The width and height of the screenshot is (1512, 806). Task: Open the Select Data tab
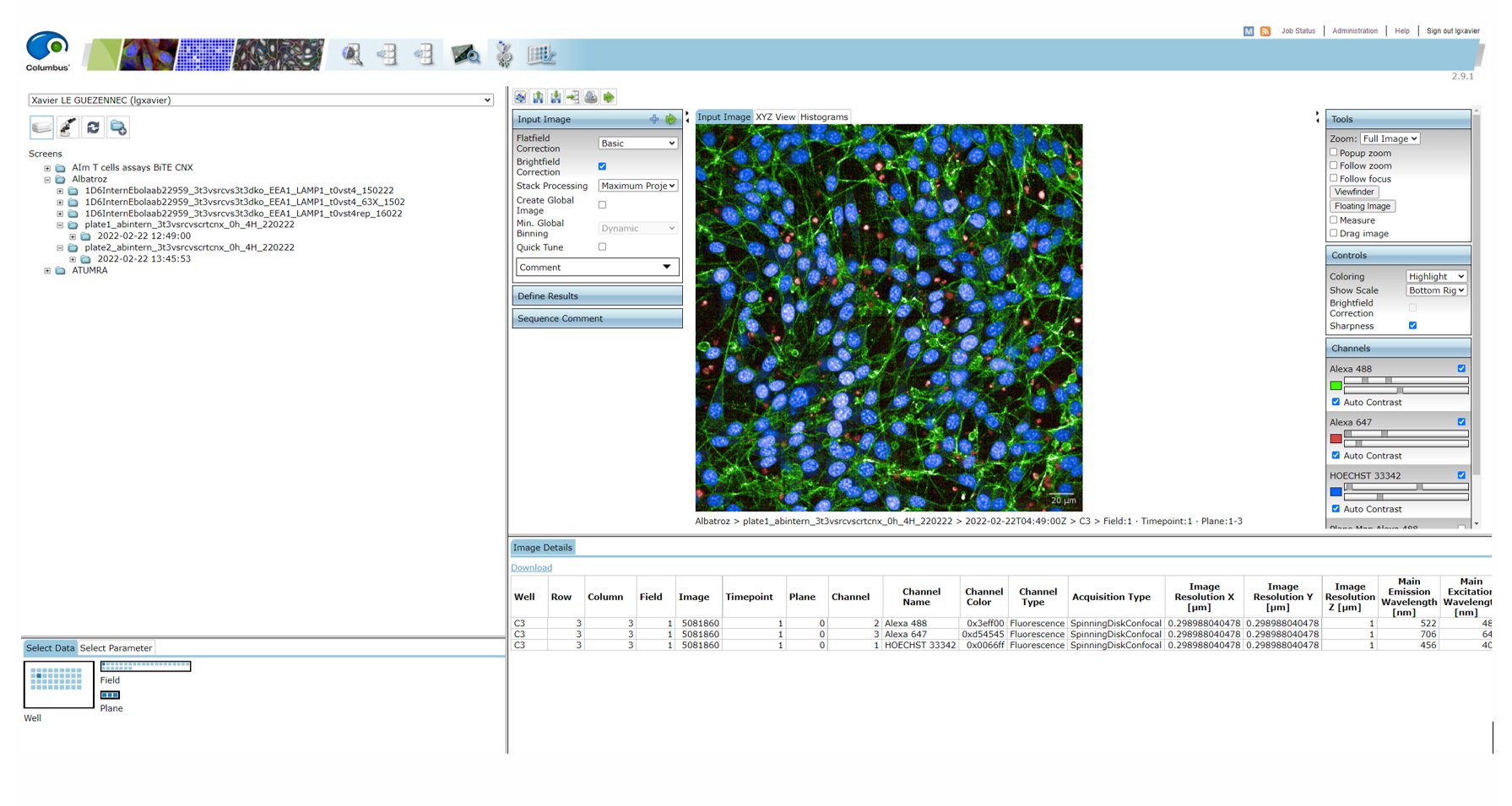pos(50,648)
